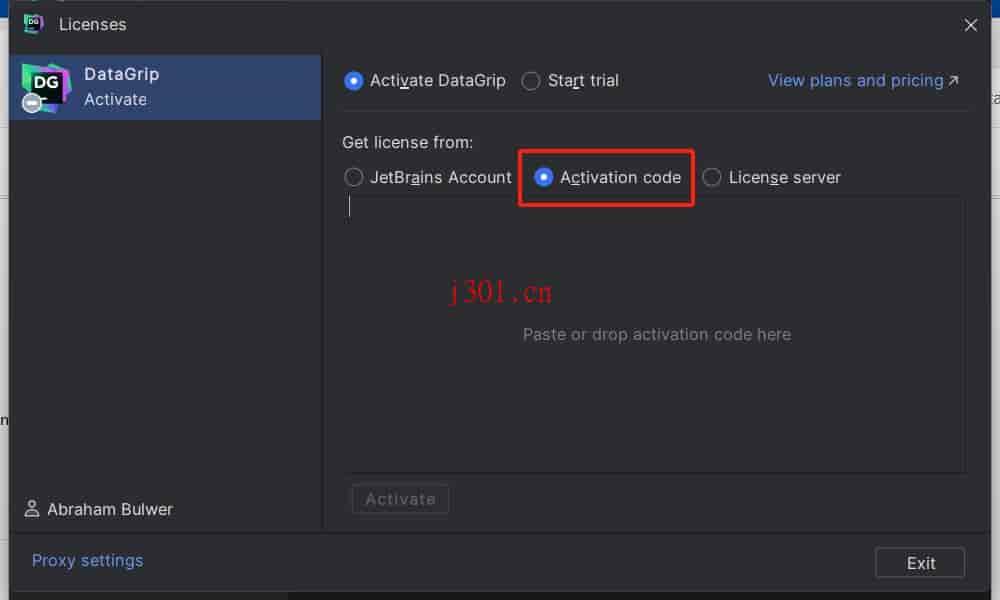This screenshot has height=600, width=1000.
Task: Click the Abraham Bulwer user account icon
Action: pos(31,509)
